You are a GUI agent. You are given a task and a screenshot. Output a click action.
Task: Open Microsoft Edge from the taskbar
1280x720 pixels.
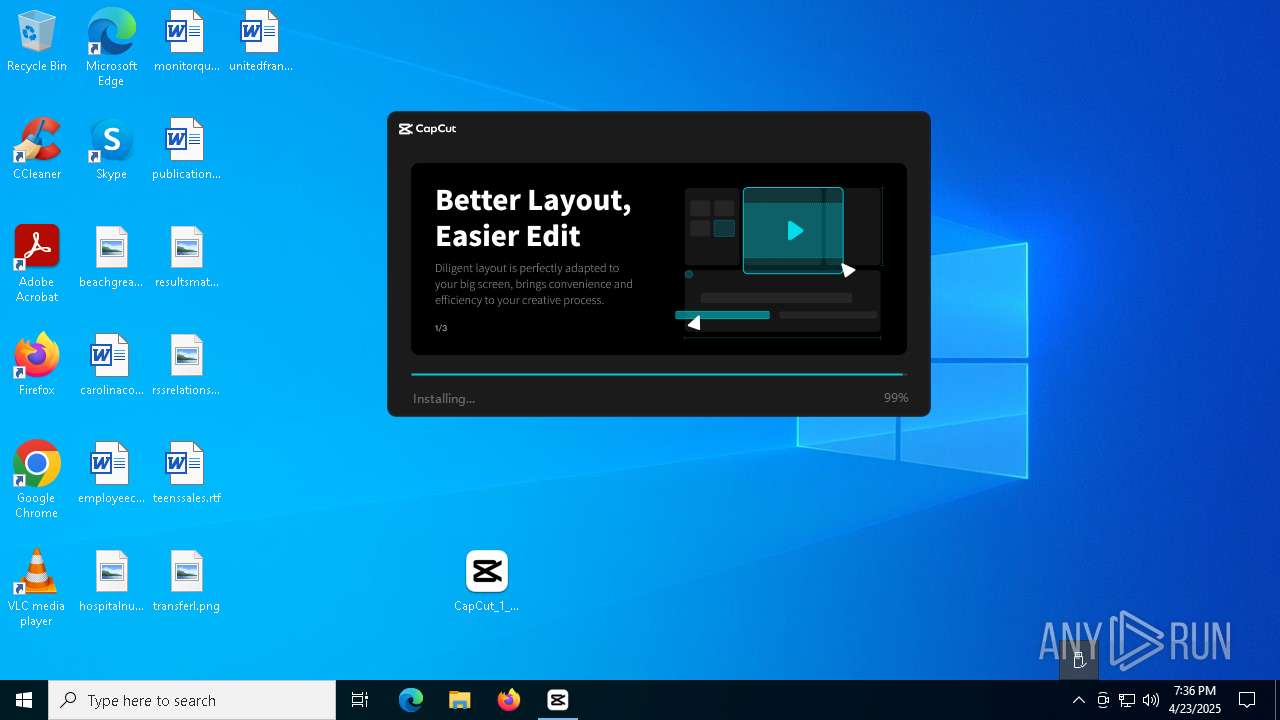pos(411,700)
